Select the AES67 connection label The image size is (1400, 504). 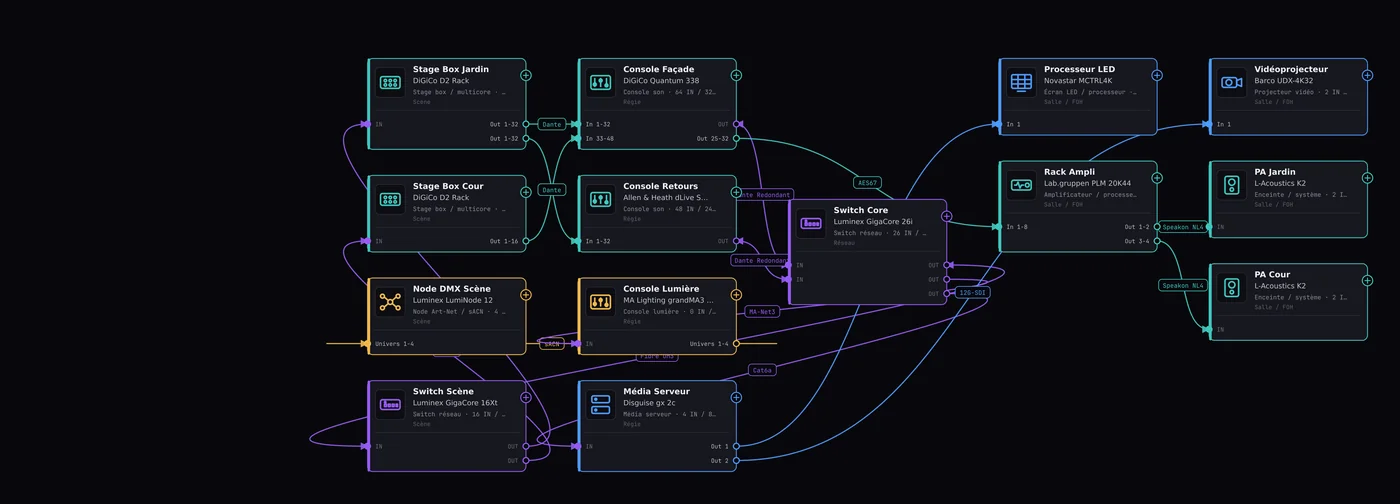click(867, 183)
